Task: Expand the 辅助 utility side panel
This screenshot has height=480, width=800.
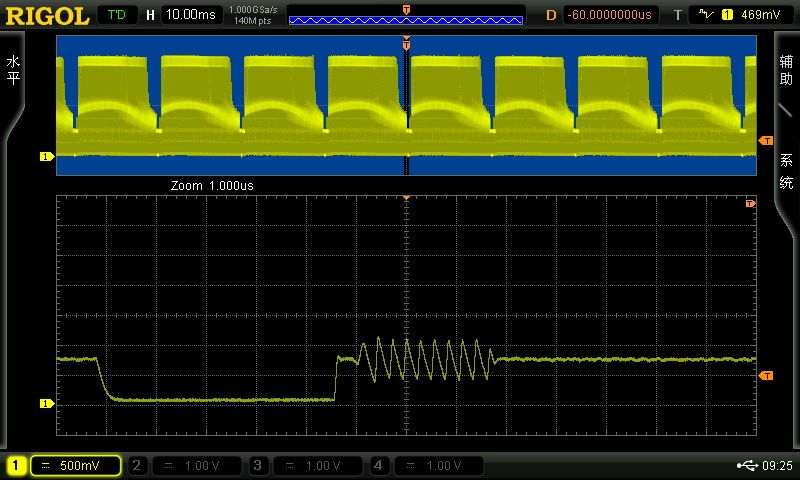Action: pyautogui.click(x=786, y=70)
